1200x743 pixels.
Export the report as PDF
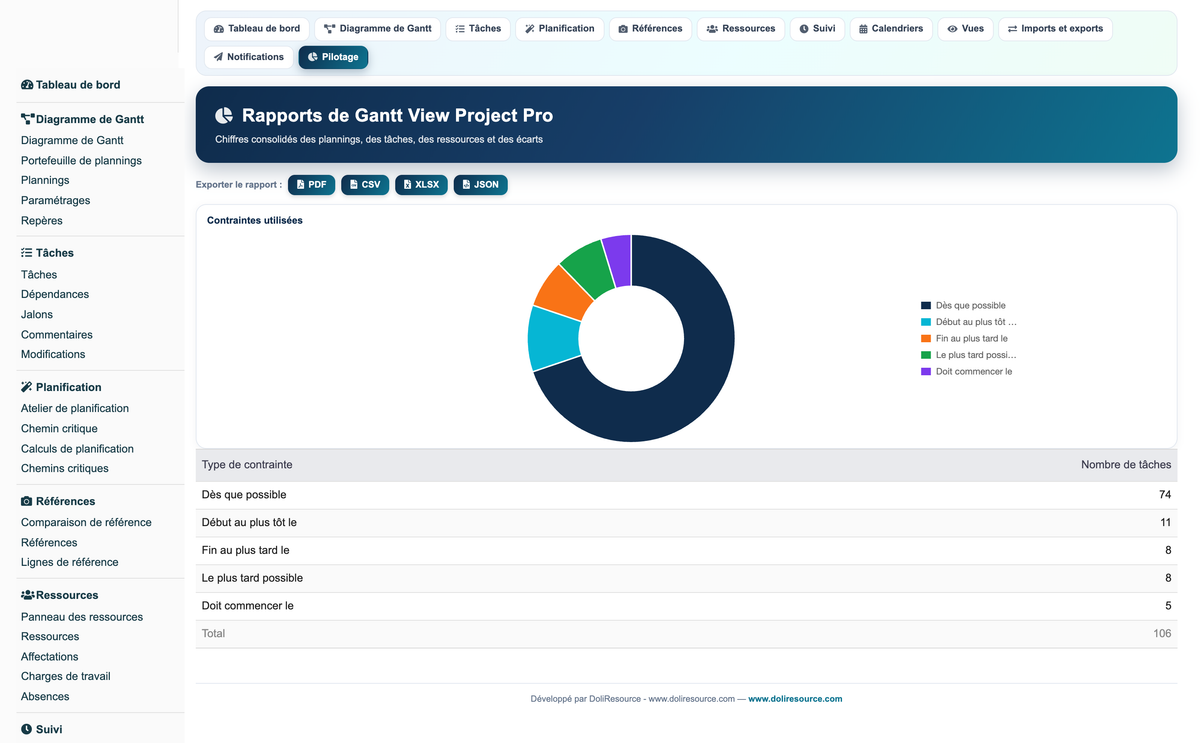311,185
